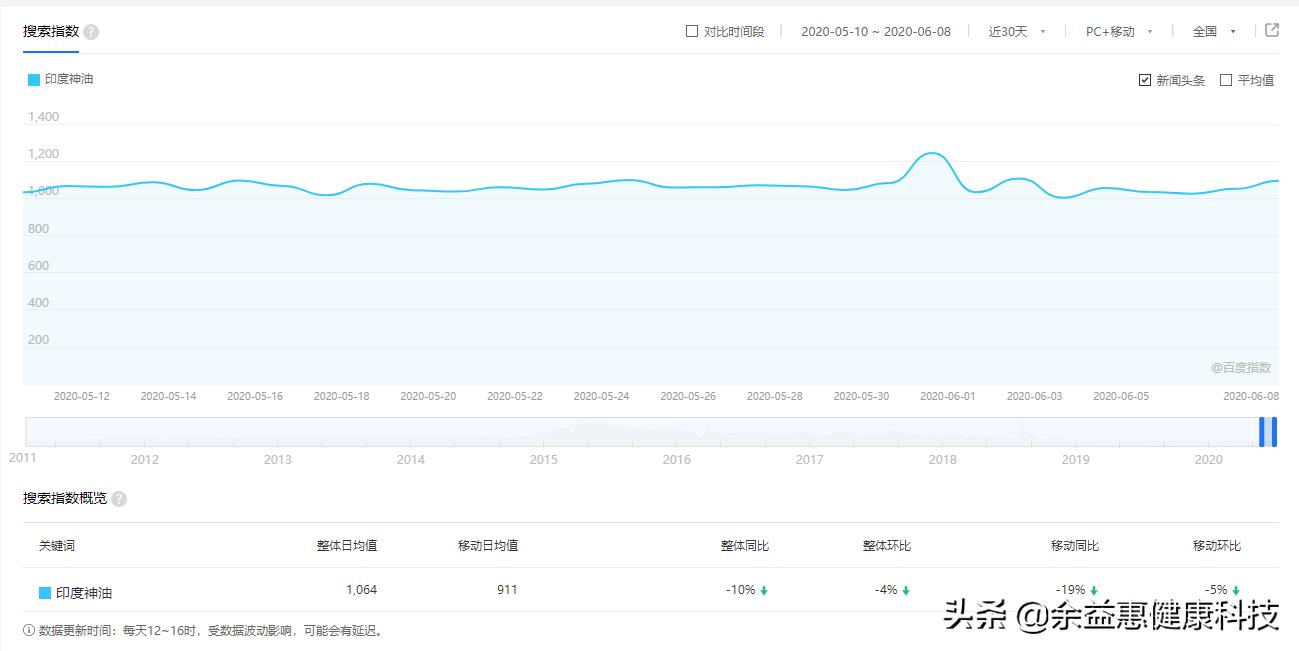Enable the 对比时间段 checkbox
The width and height of the screenshot is (1299, 651).
691,30
